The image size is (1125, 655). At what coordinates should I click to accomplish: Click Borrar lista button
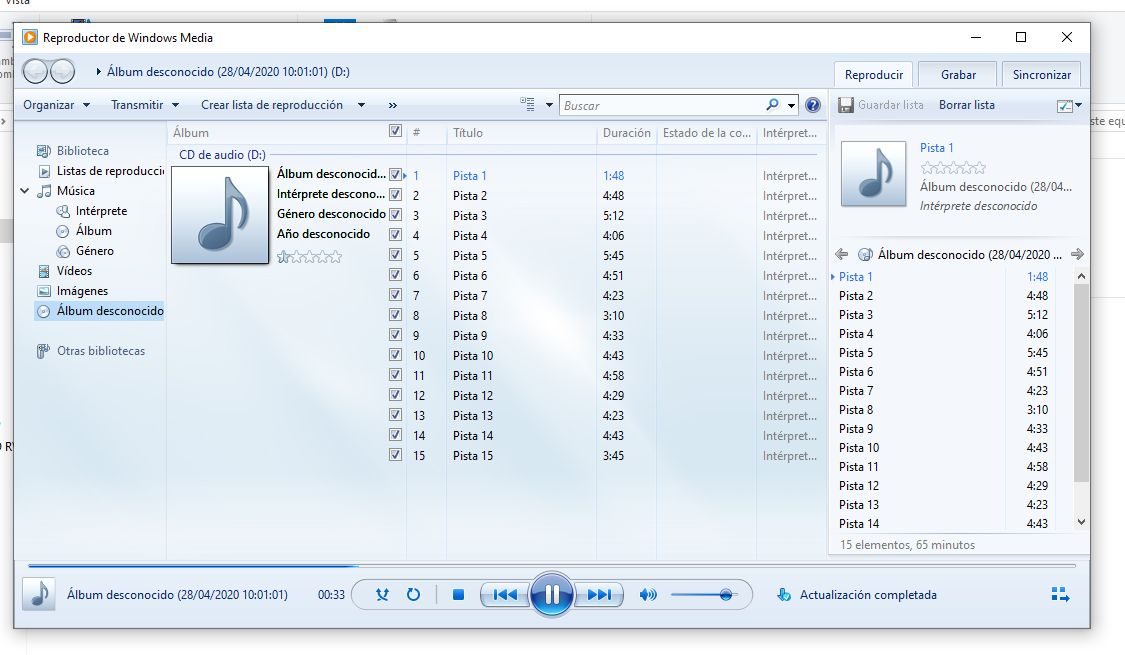click(x=966, y=105)
